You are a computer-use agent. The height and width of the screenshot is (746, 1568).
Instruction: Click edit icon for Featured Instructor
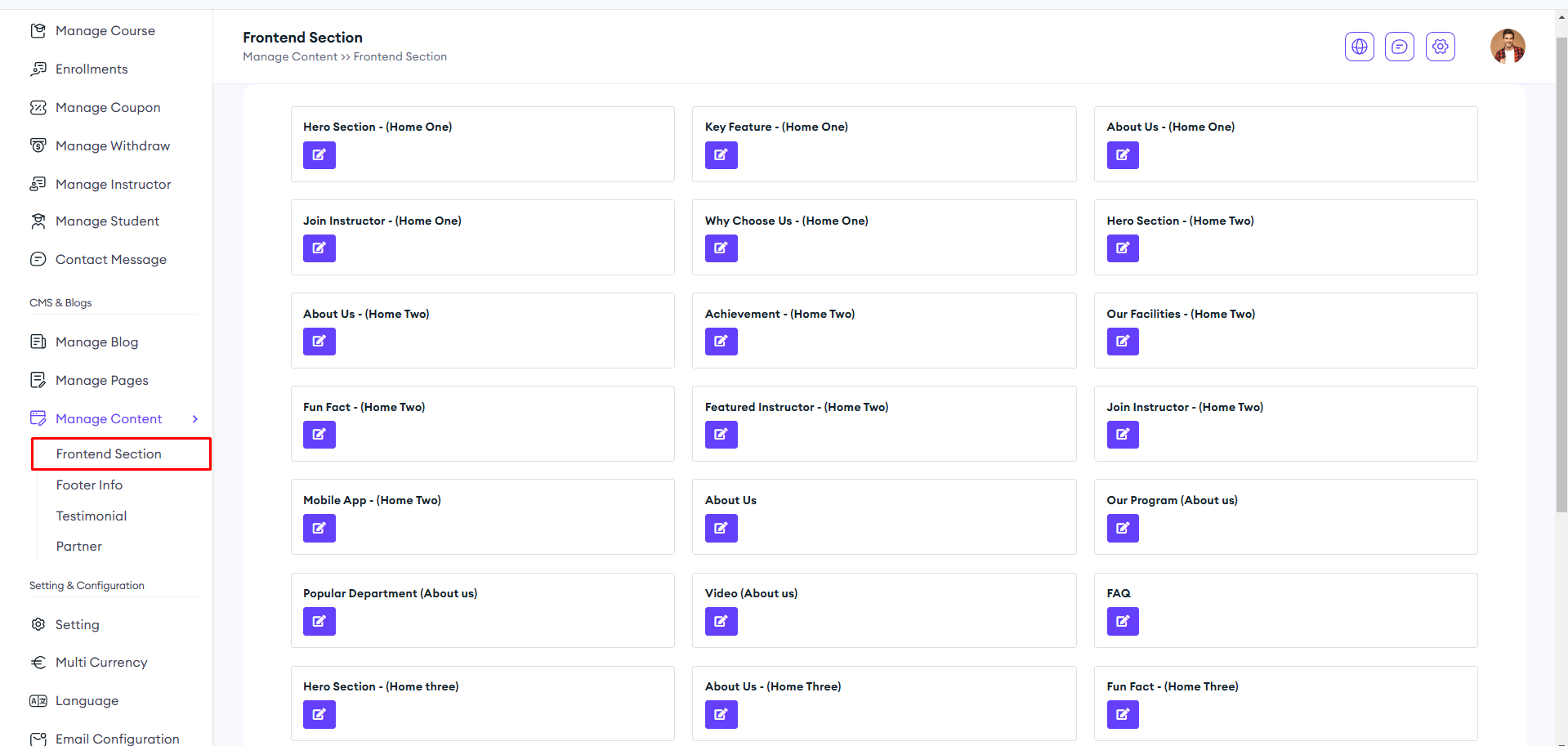[721, 435]
